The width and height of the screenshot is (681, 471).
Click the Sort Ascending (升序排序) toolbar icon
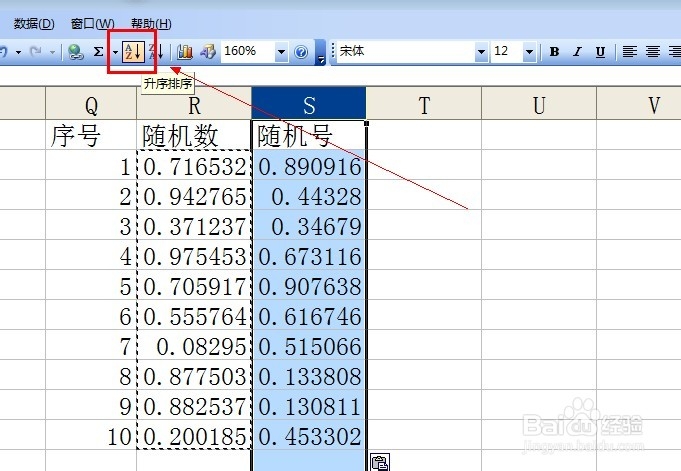pos(133,52)
